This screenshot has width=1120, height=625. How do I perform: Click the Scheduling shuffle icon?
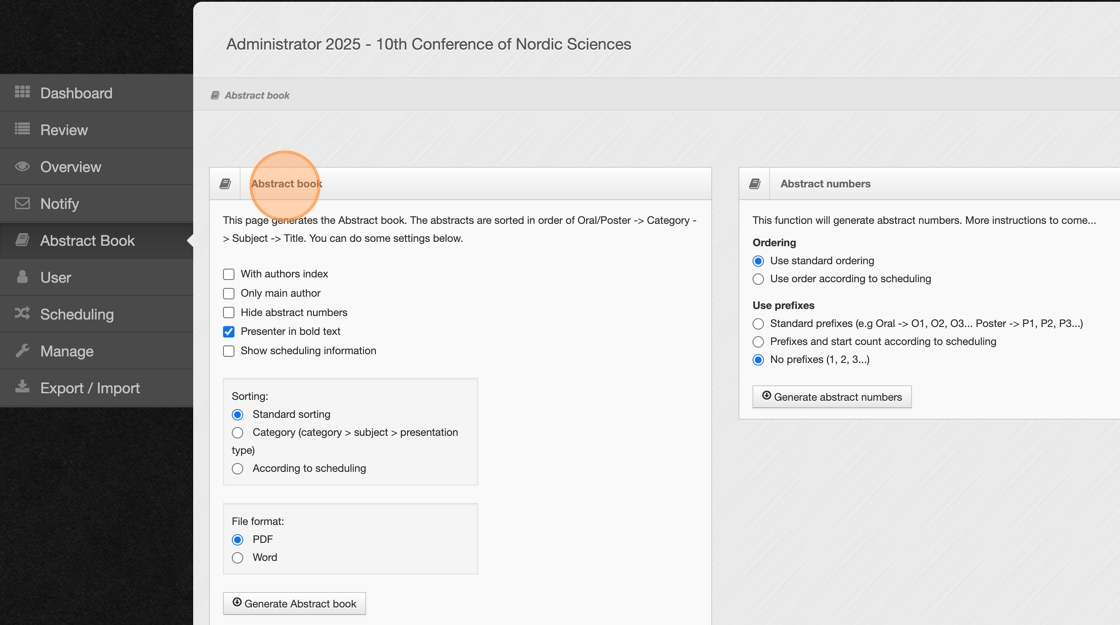coord(22,314)
